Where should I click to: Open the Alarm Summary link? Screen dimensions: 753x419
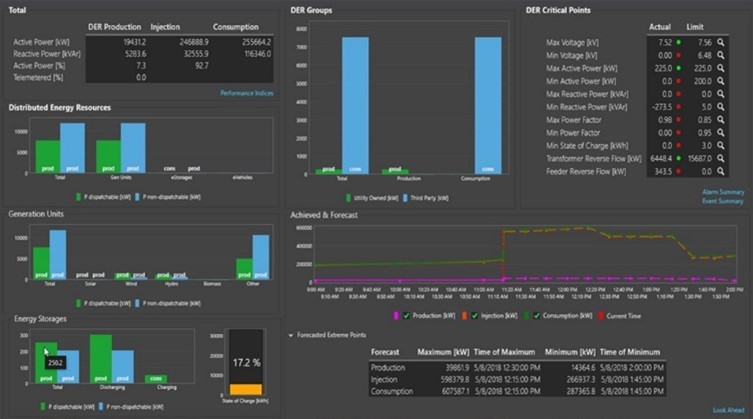click(723, 191)
